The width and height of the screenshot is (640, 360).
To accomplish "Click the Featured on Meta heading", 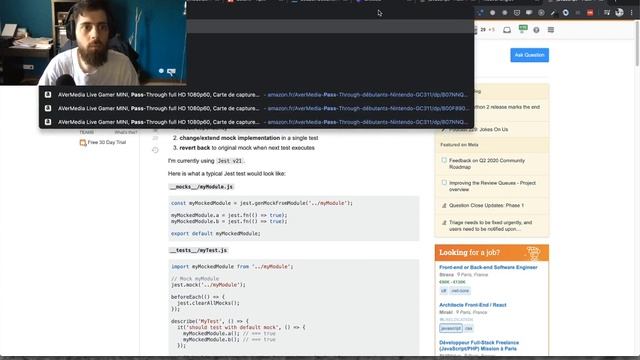I will coord(459,145).
